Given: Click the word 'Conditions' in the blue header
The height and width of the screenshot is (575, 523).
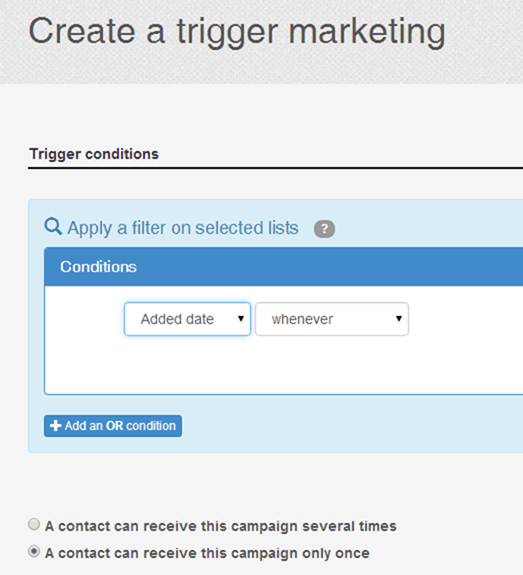Looking at the screenshot, I should (x=98, y=267).
